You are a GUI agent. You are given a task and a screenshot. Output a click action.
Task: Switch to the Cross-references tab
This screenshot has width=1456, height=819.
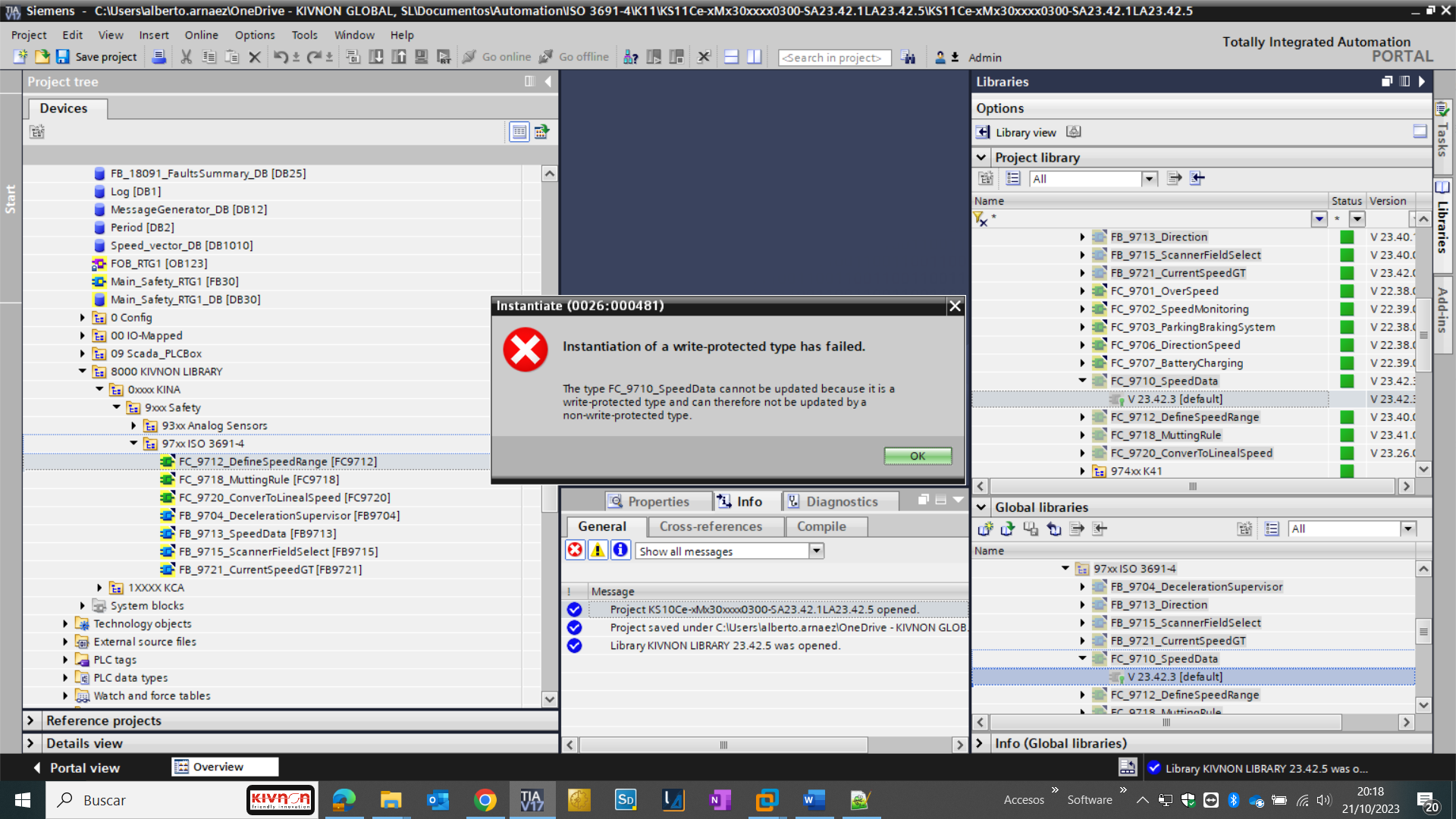[x=711, y=526]
